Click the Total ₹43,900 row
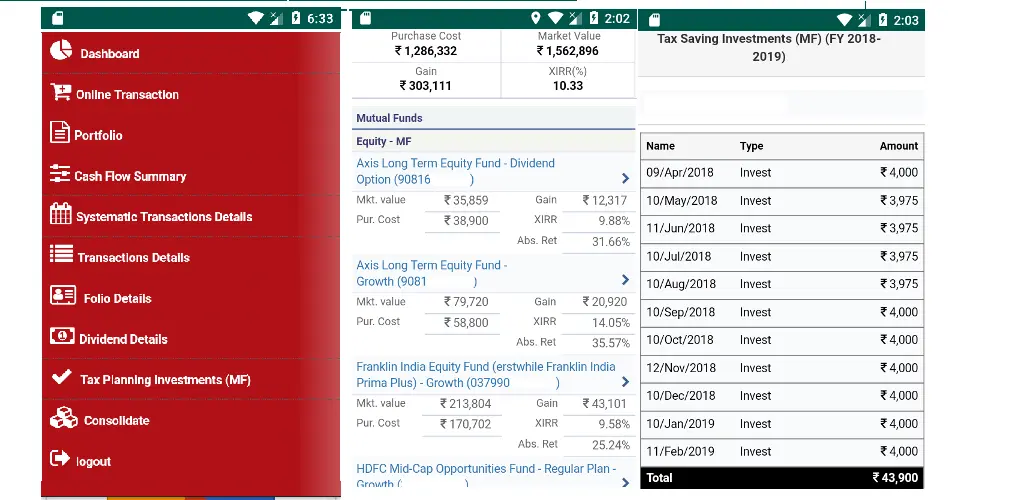The image size is (1024, 500). [x=782, y=478]
